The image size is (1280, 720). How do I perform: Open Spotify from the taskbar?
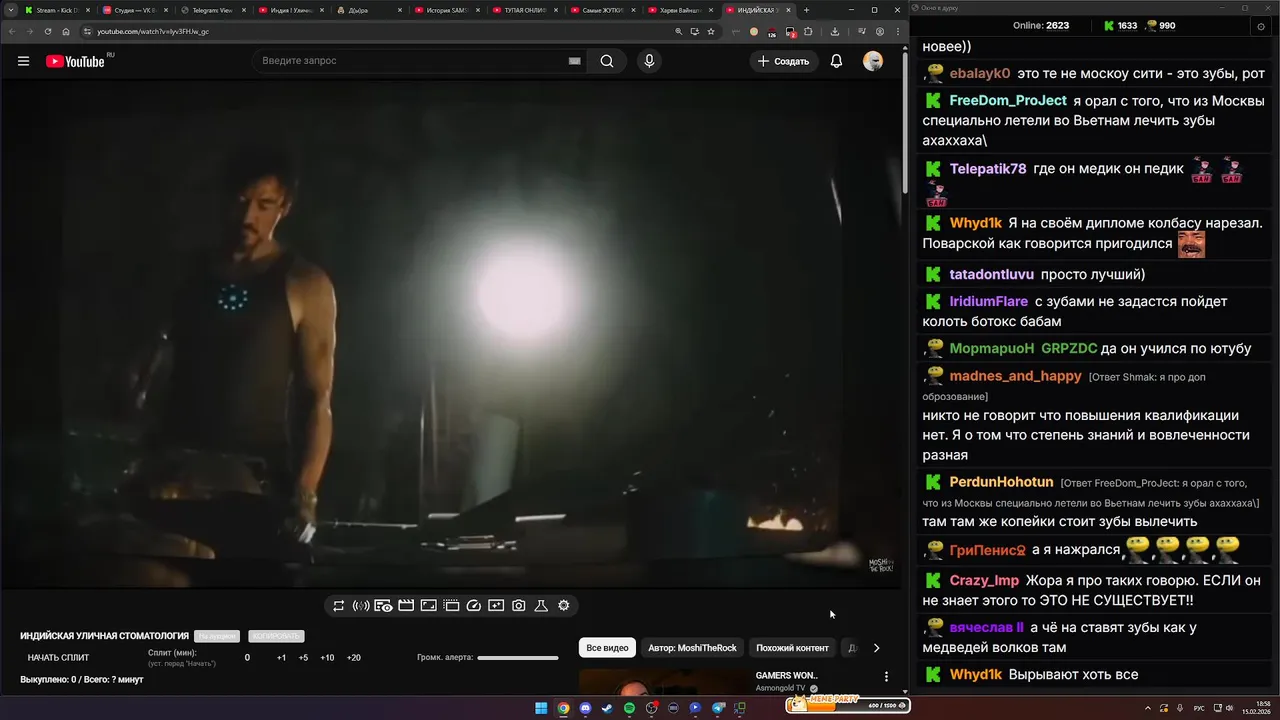point(629,708)
